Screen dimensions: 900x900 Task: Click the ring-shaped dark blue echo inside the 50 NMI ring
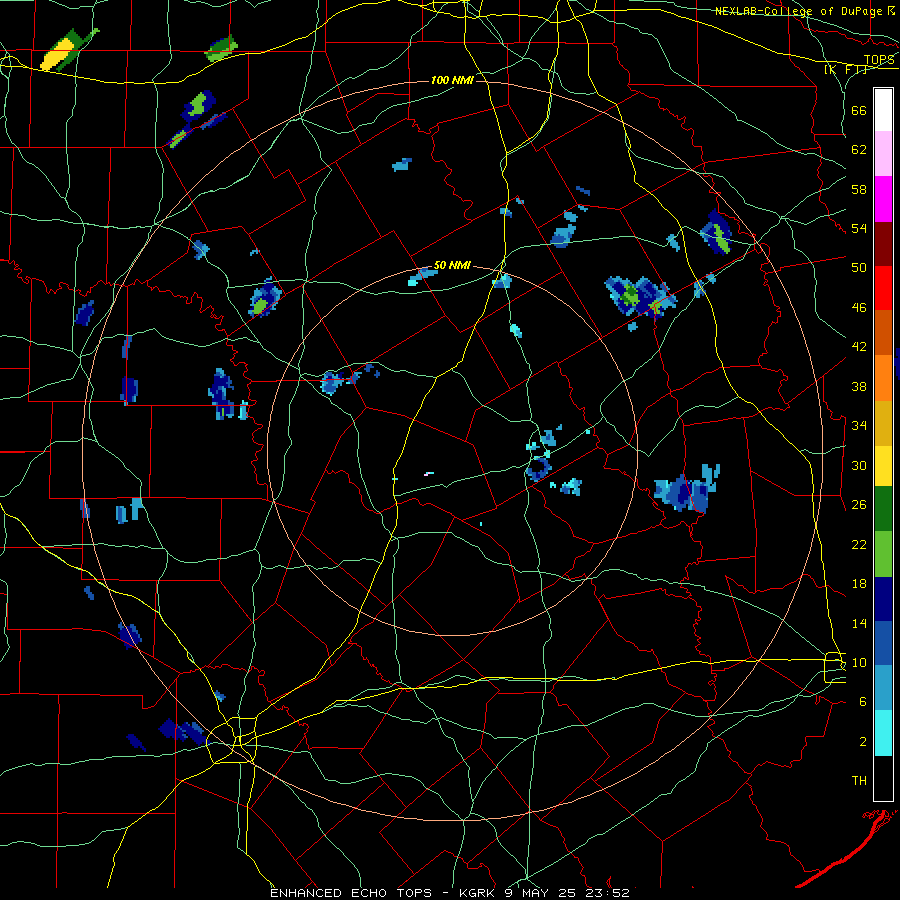coord(538,468)
